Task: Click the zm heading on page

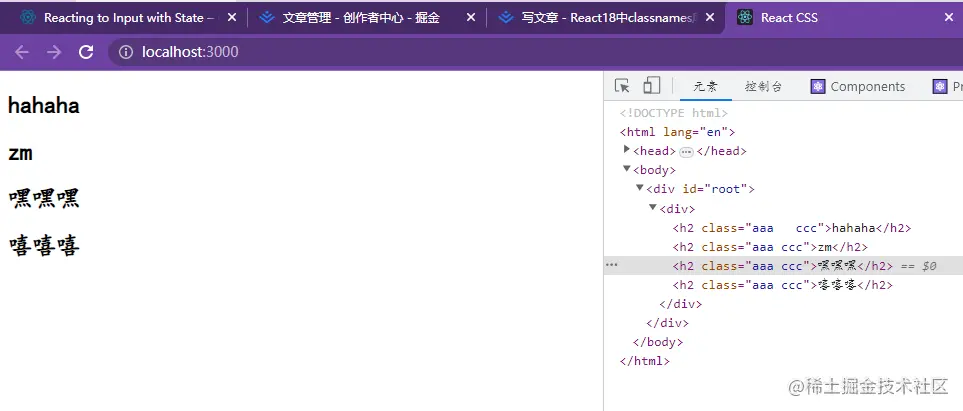Action: click(20, 153)
